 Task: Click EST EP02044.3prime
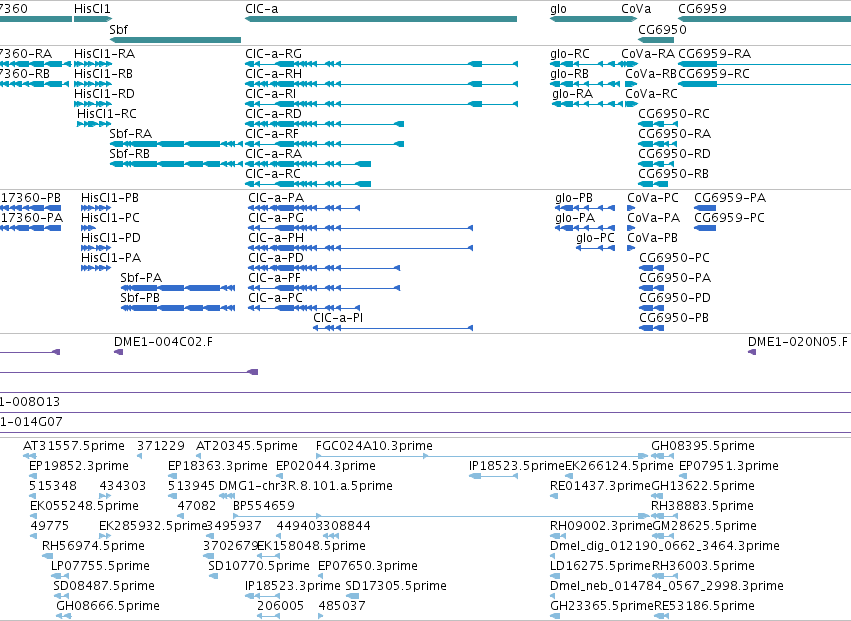tap(326, 466)
